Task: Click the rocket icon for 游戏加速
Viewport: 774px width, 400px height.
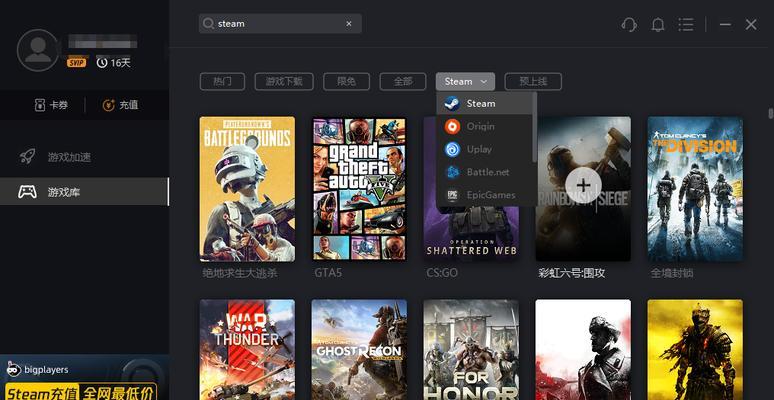Action: click(x=27, y=157)
